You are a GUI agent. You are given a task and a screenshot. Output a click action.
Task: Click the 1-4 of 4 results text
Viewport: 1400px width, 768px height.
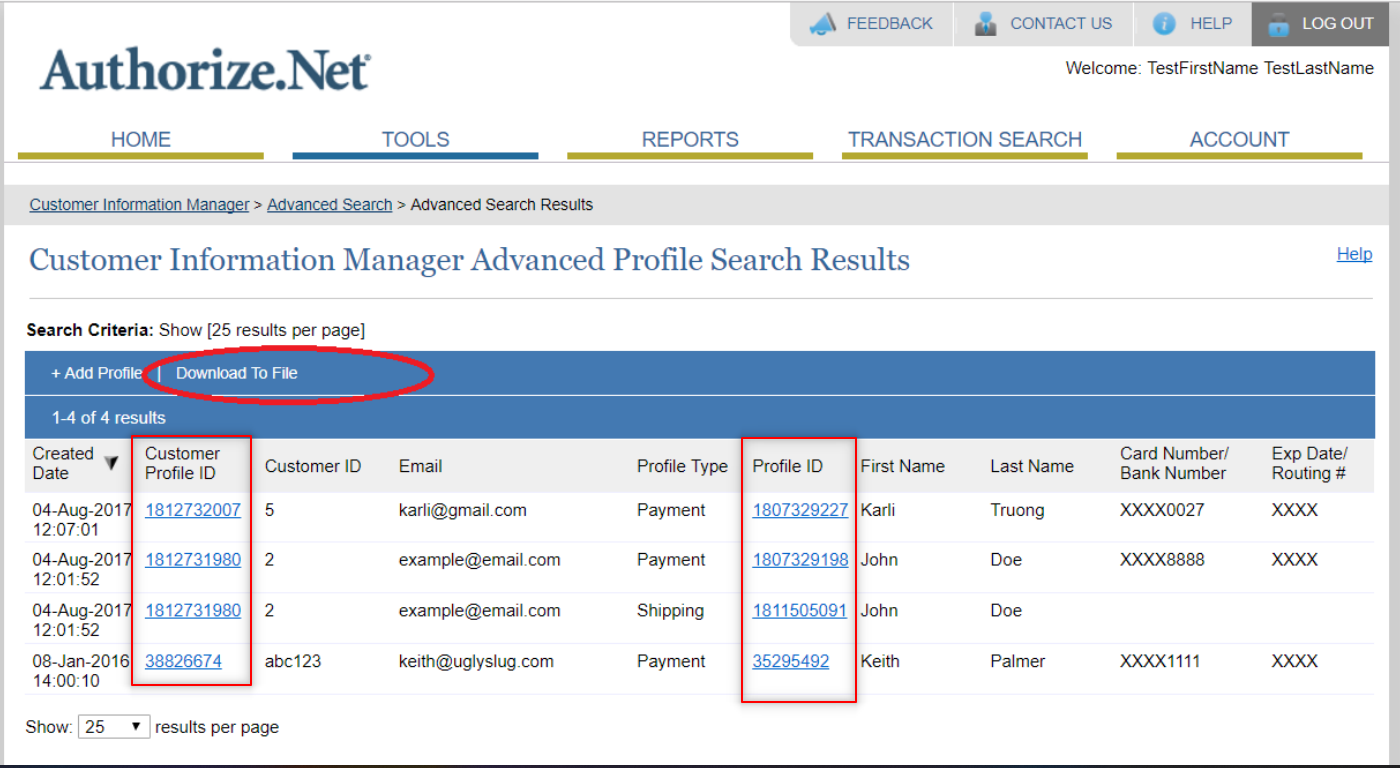tap(109, 418)
